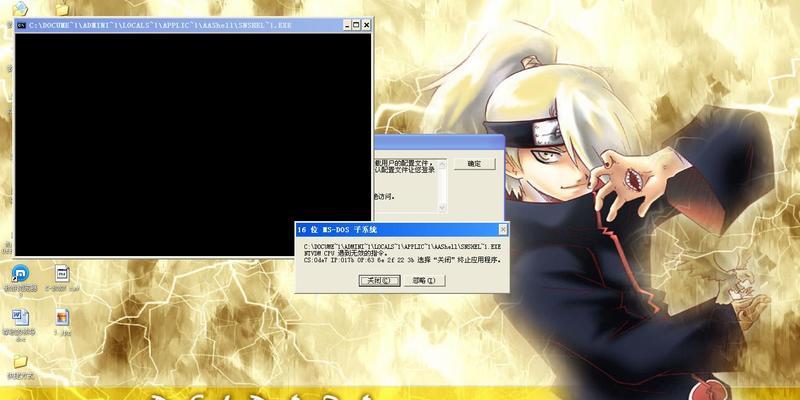The height and width of the screenshot is (400, 800).
Task: Click the C:\DOCUME~1 path text in the error dialog
Action: tap(402, 246)
